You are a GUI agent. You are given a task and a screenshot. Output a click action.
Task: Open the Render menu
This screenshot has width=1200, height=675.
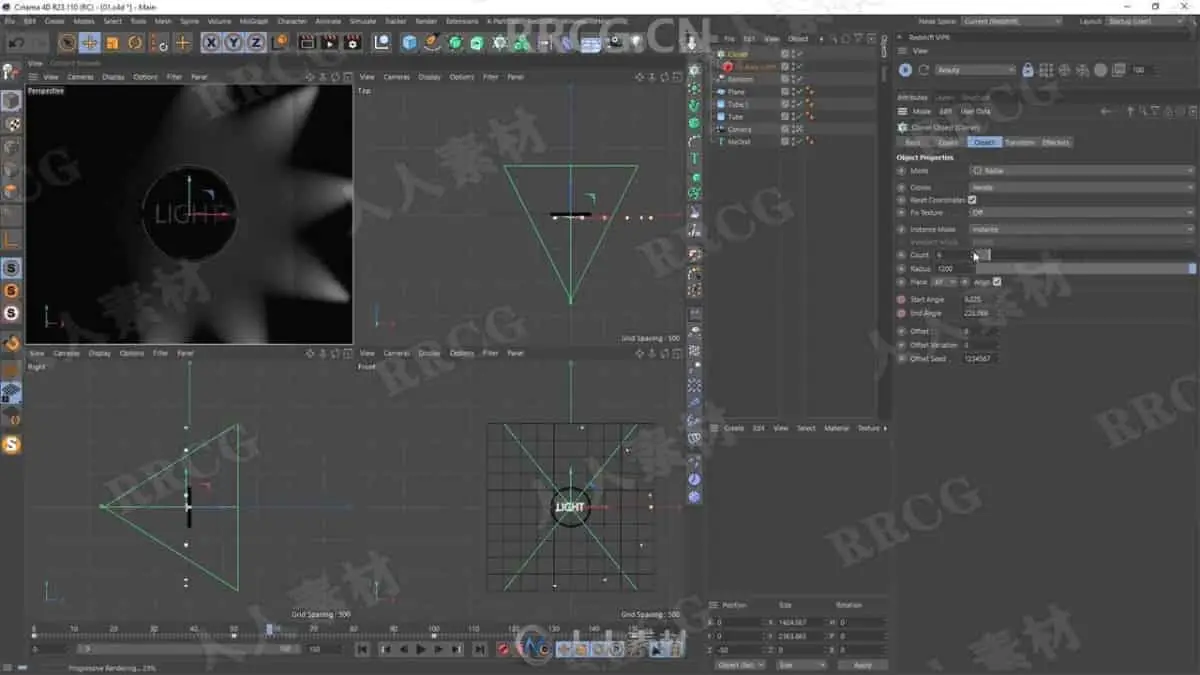(426, 20)
